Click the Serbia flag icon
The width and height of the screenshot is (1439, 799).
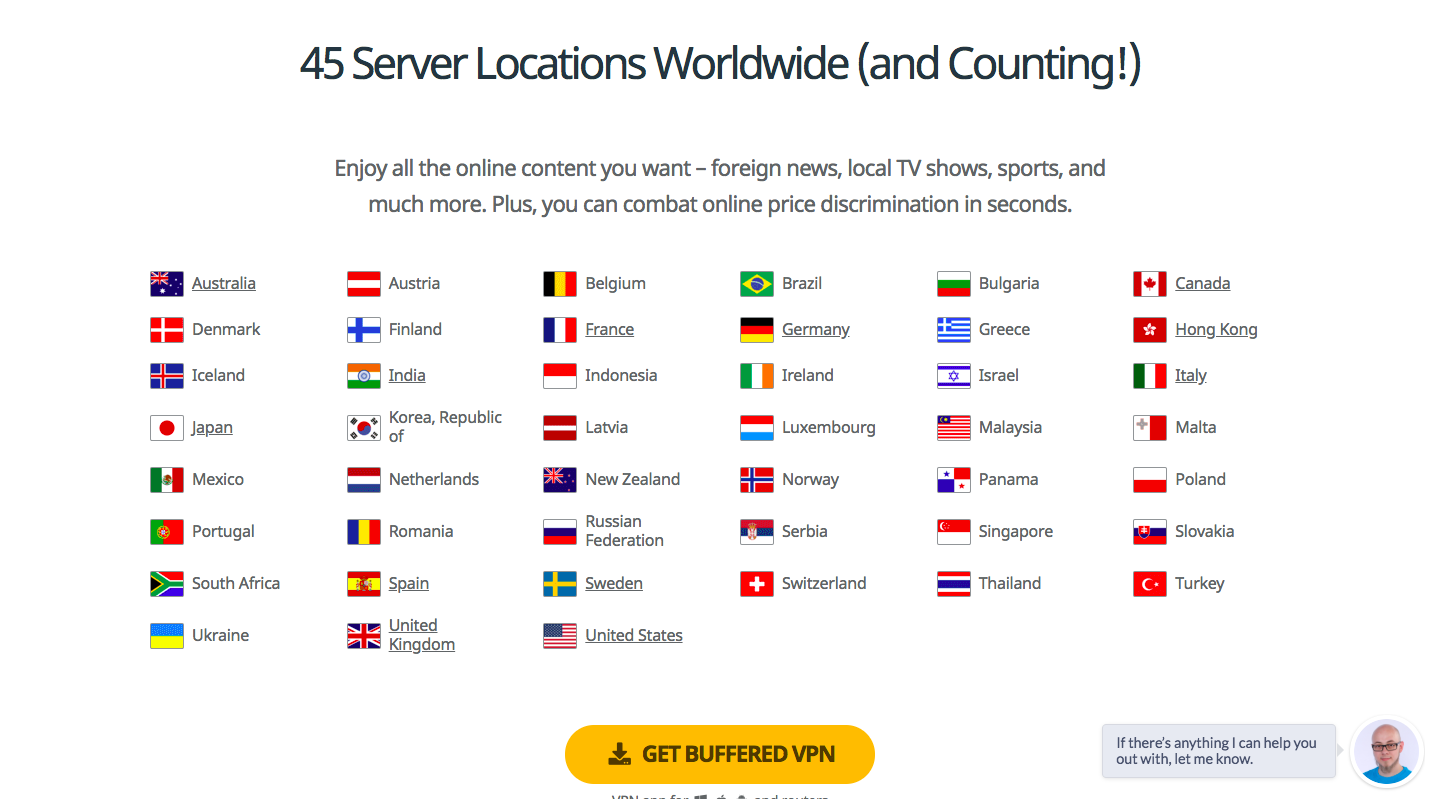[757, 532]
